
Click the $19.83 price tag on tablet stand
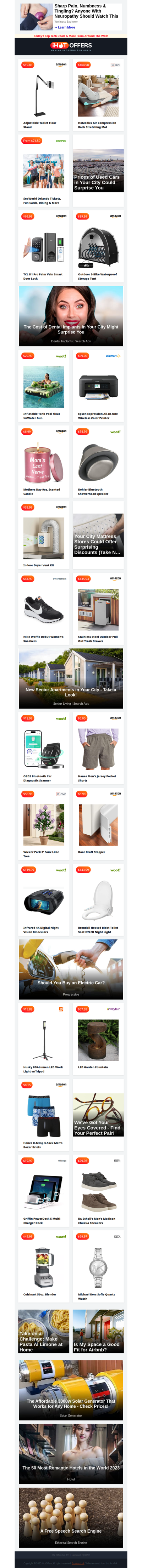(27, 64)
